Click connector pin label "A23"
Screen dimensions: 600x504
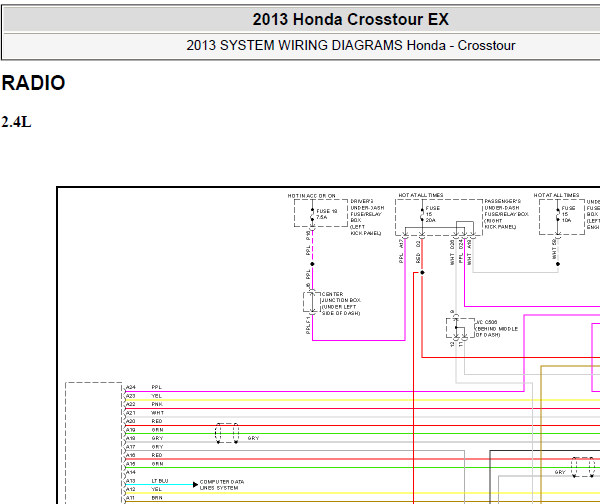[131, 396]
